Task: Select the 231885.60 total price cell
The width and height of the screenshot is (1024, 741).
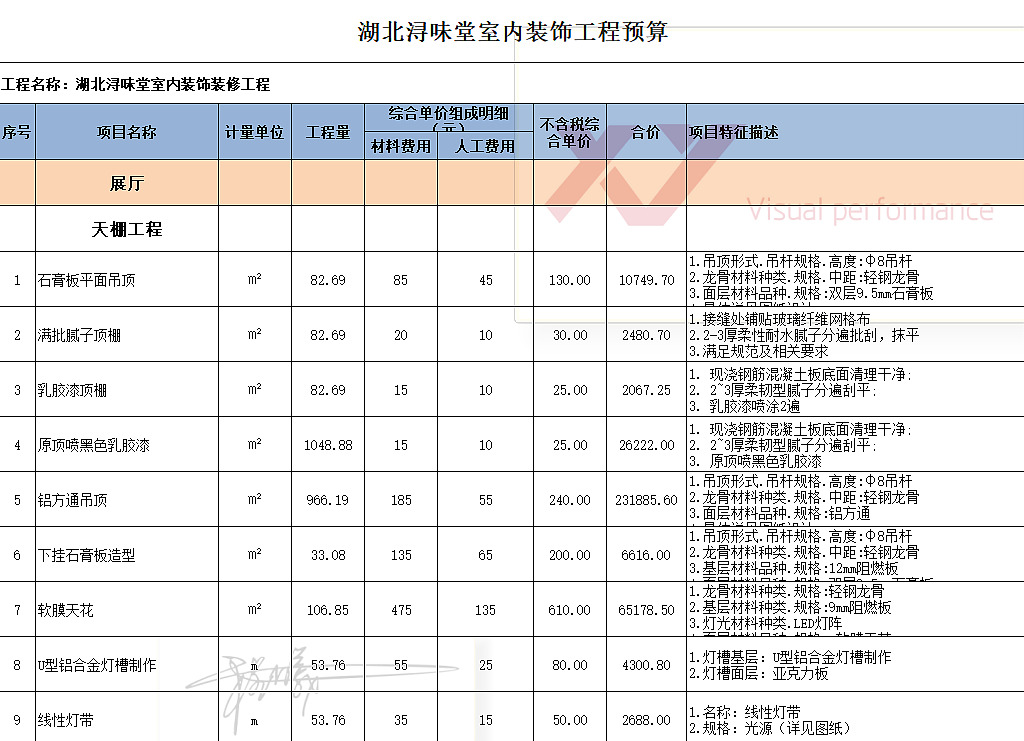Action: (646, 499)
